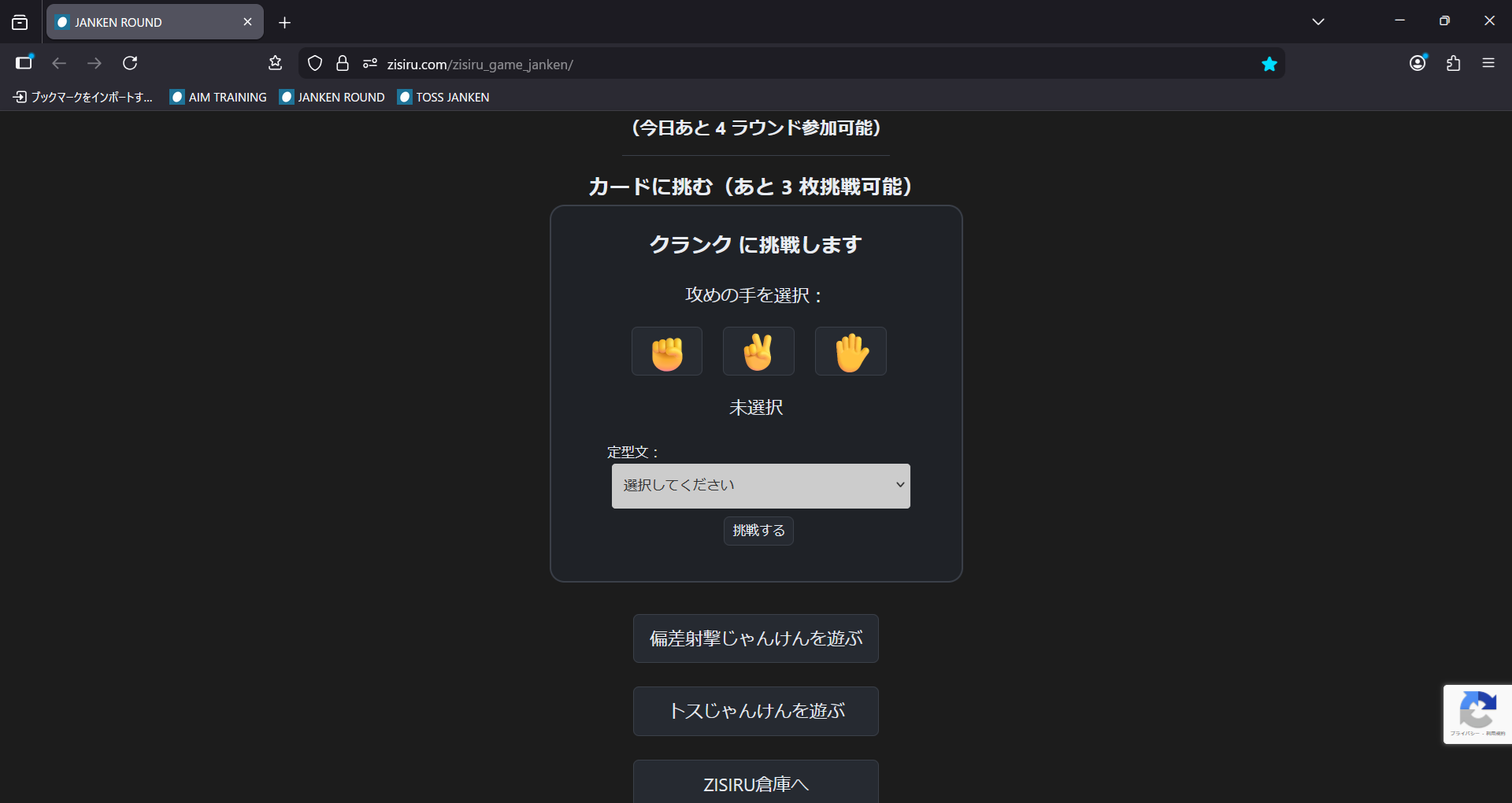Select the rock (fist) hand
Viewport: 1512px width, 803px height.
pos(666,351)
